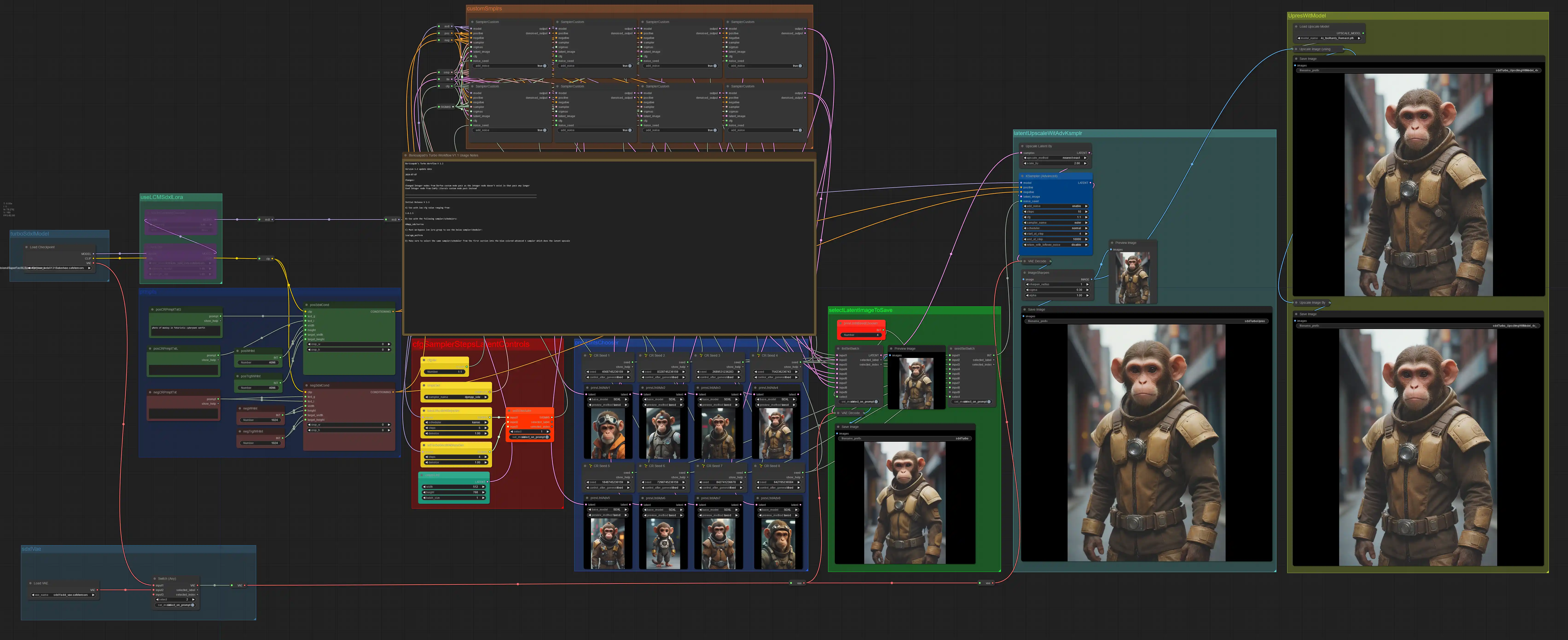The image size is (1568, 640).
Task: Click the prevLtntAdv1 goggles monkey preview
Action: pos(608,433)
